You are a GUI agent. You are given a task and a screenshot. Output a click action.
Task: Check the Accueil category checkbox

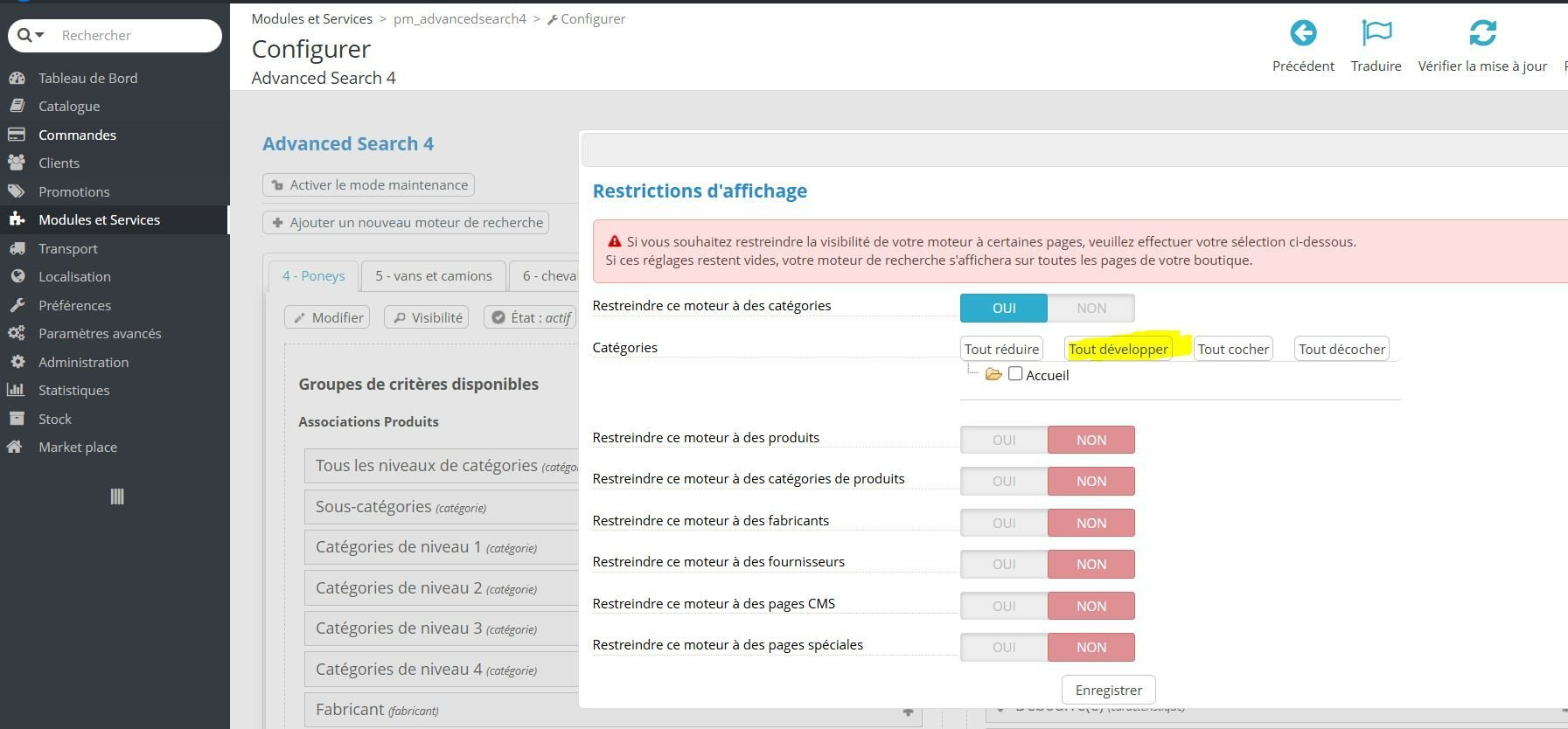[x=1015, y=374]
